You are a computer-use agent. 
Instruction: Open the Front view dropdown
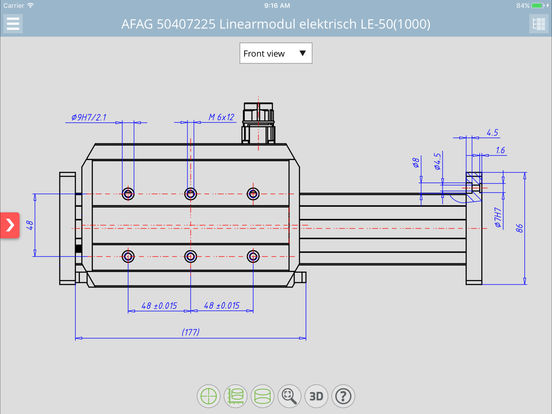coord(276,54)
